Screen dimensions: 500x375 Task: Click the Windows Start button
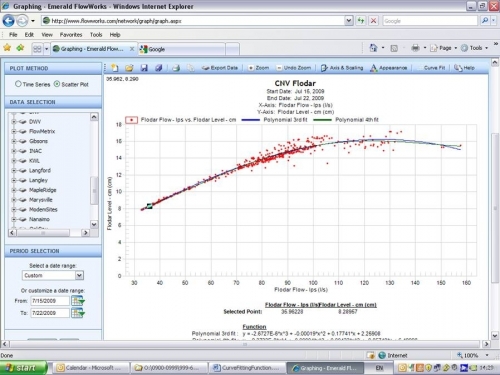point(23,368)
